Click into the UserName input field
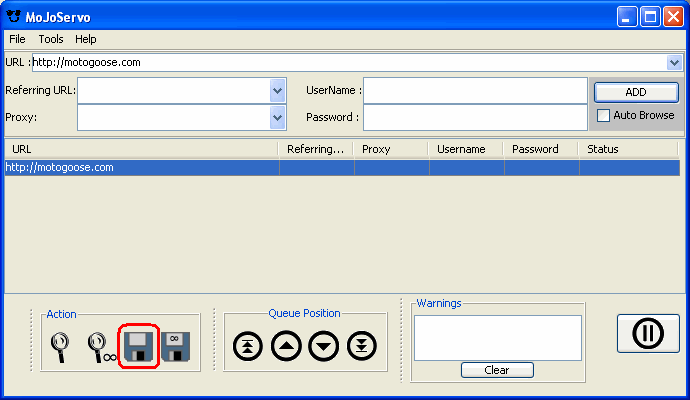The width and height of the screenshot is (690, 400). tap(475, 90)
